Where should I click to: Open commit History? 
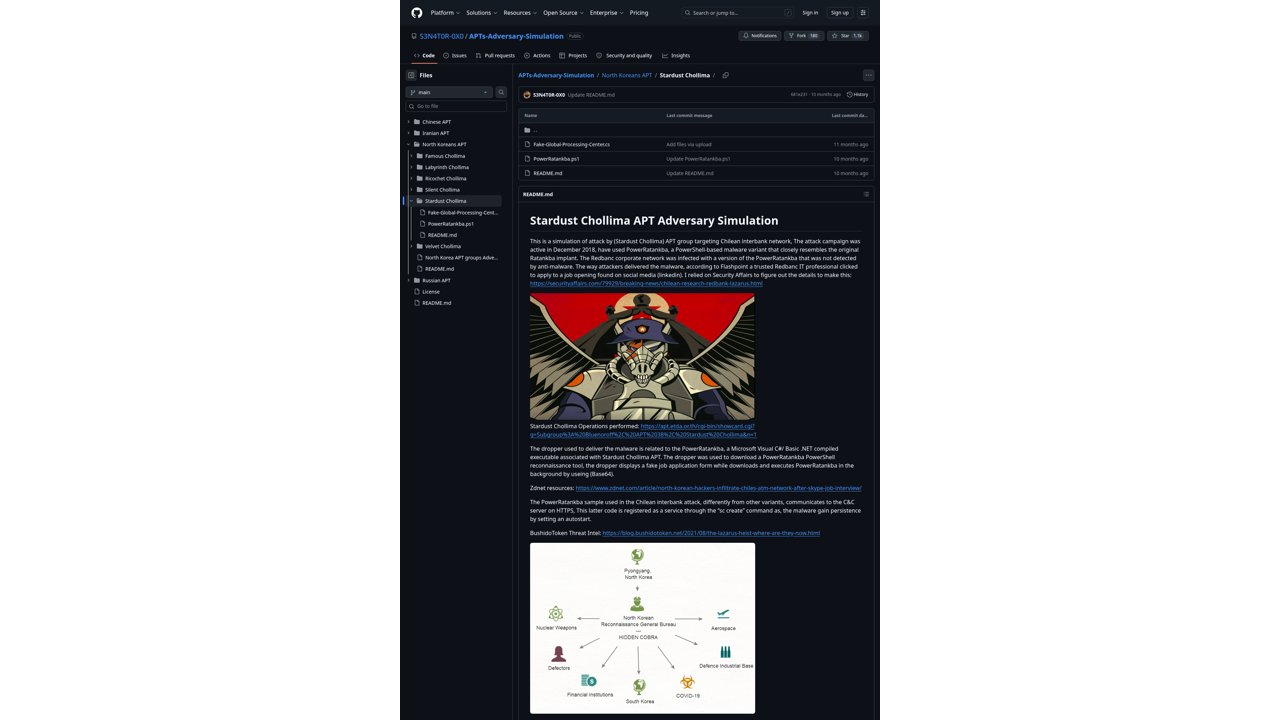857,94
